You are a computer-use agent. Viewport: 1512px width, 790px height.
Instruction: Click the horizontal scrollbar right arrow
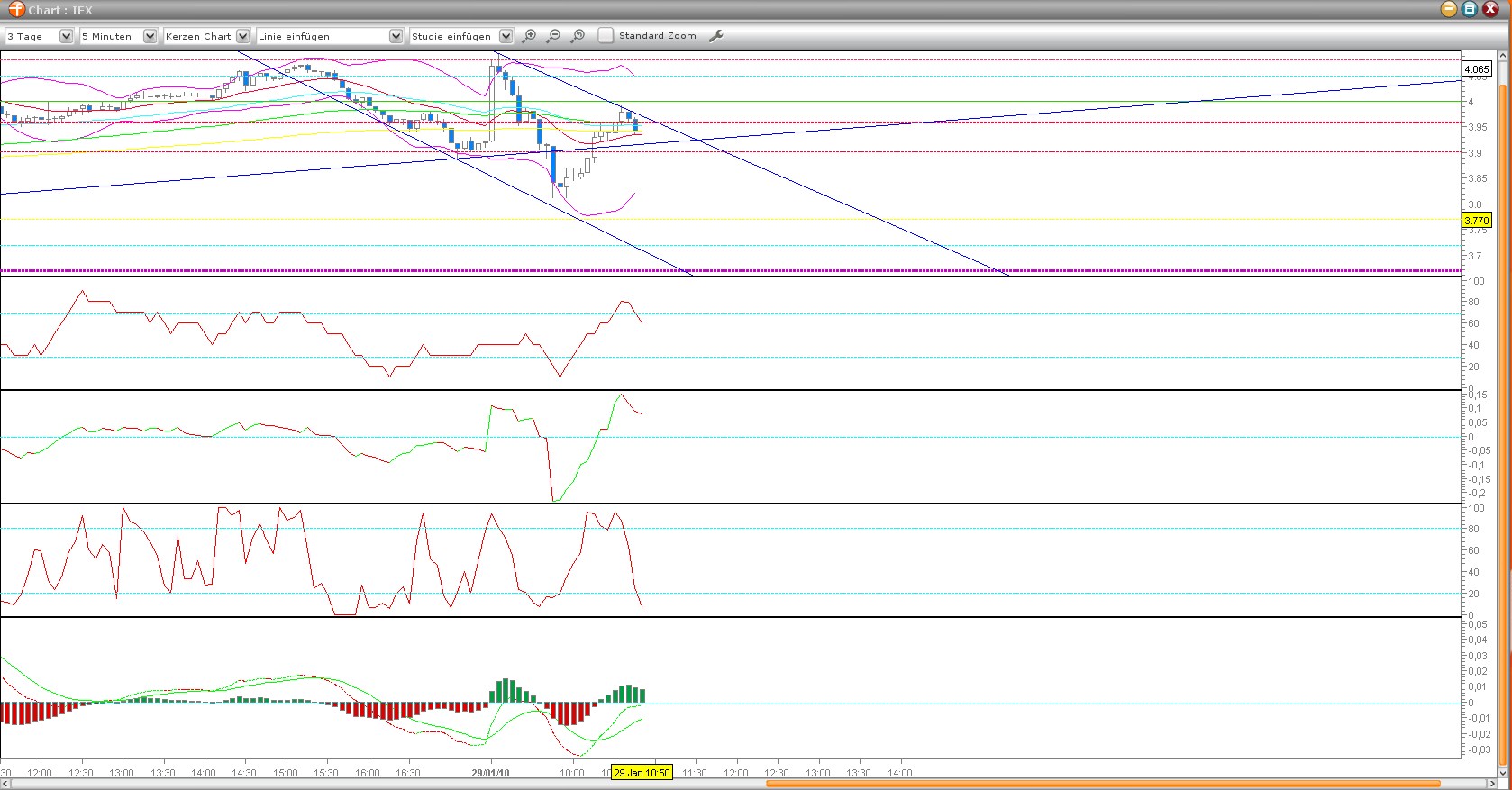click(1491, 784)
